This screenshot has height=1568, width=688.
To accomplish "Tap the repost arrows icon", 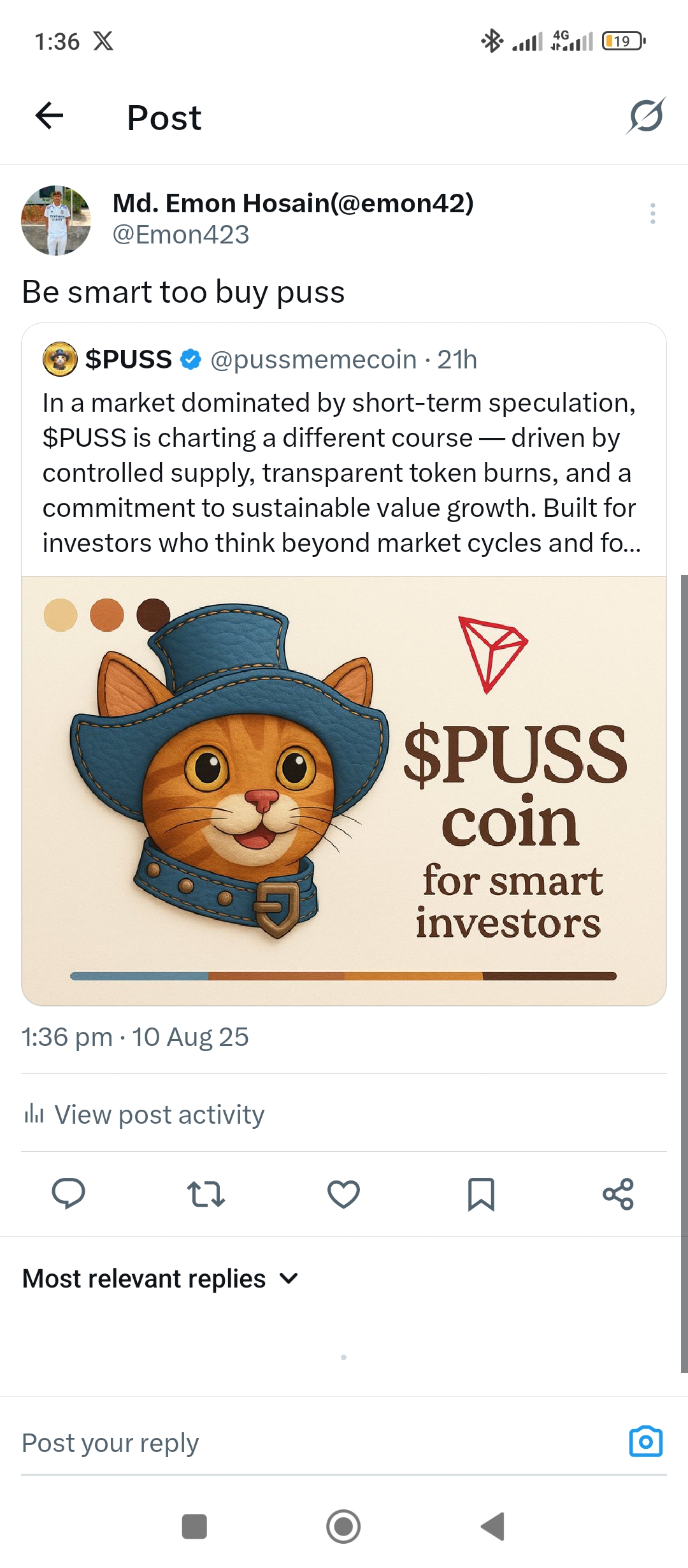I will point(206,1194).
